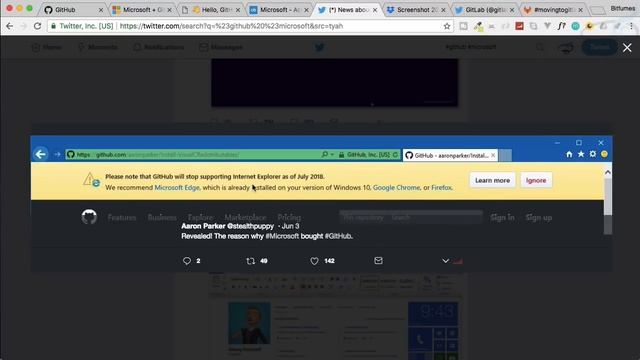Click the f? script extension icon

[x=562, y=26]
